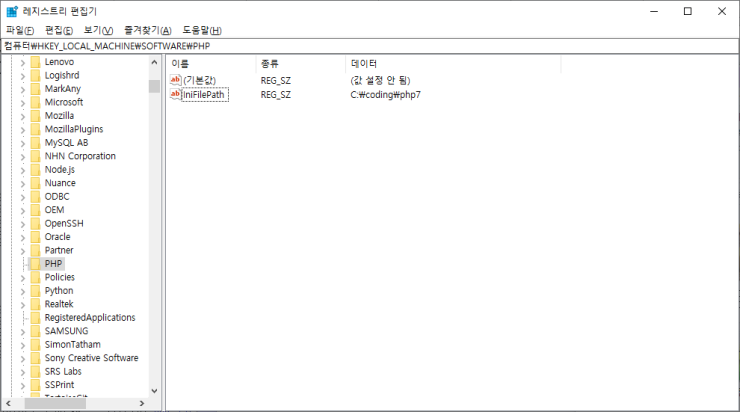Click the Microsoft folder icon
The height and width of the screenshot is (412, 740).
click(35, 102)
